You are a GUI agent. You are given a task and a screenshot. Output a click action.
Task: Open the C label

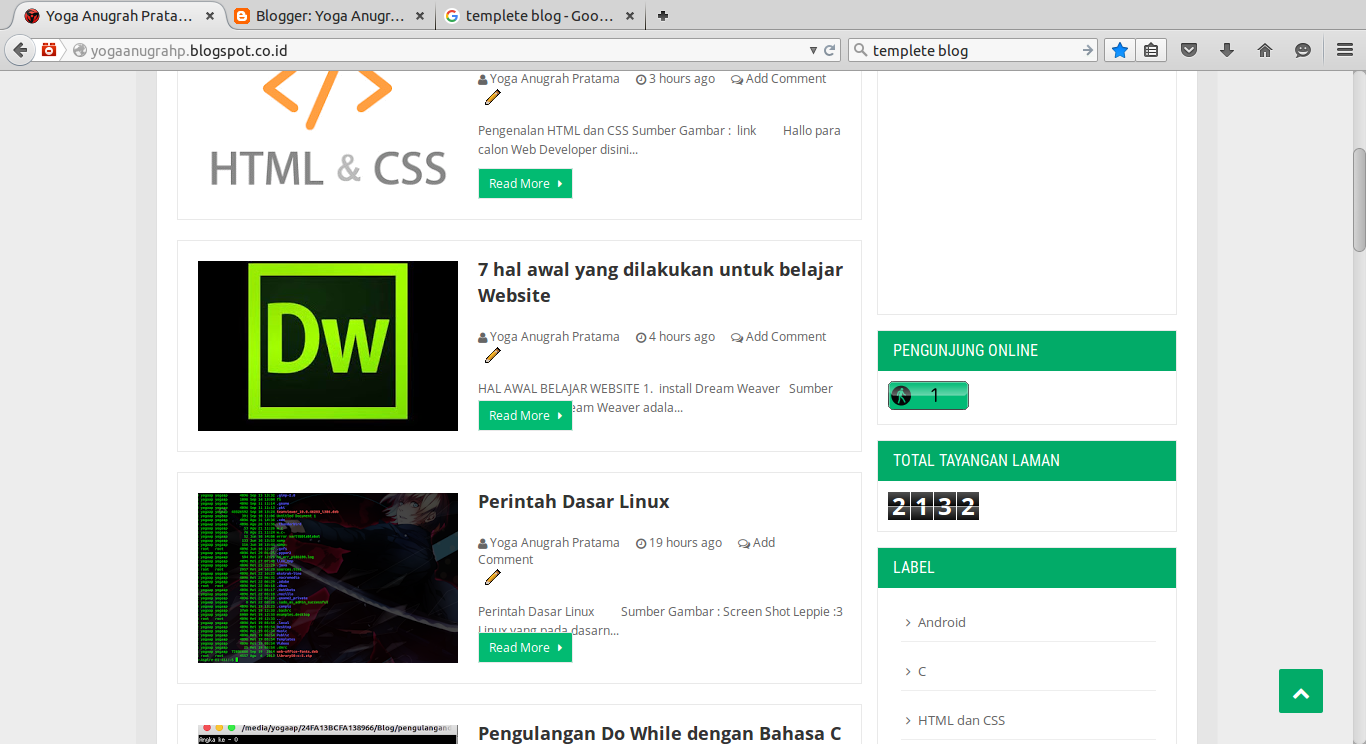(922, 671)
